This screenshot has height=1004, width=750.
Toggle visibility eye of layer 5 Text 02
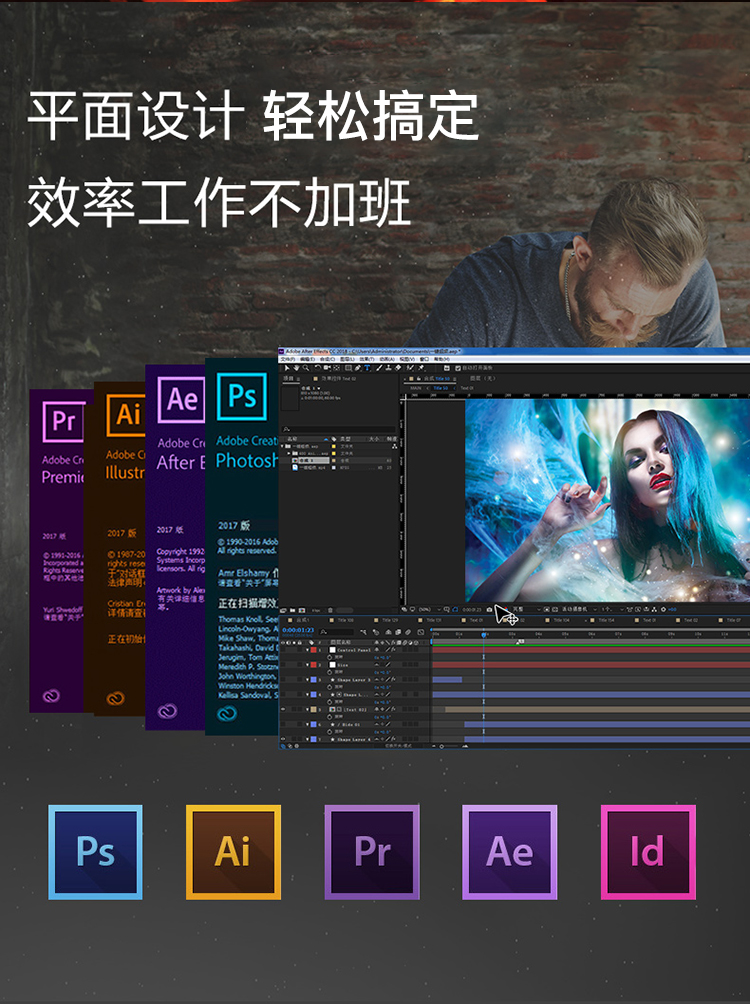coord(283,709)
